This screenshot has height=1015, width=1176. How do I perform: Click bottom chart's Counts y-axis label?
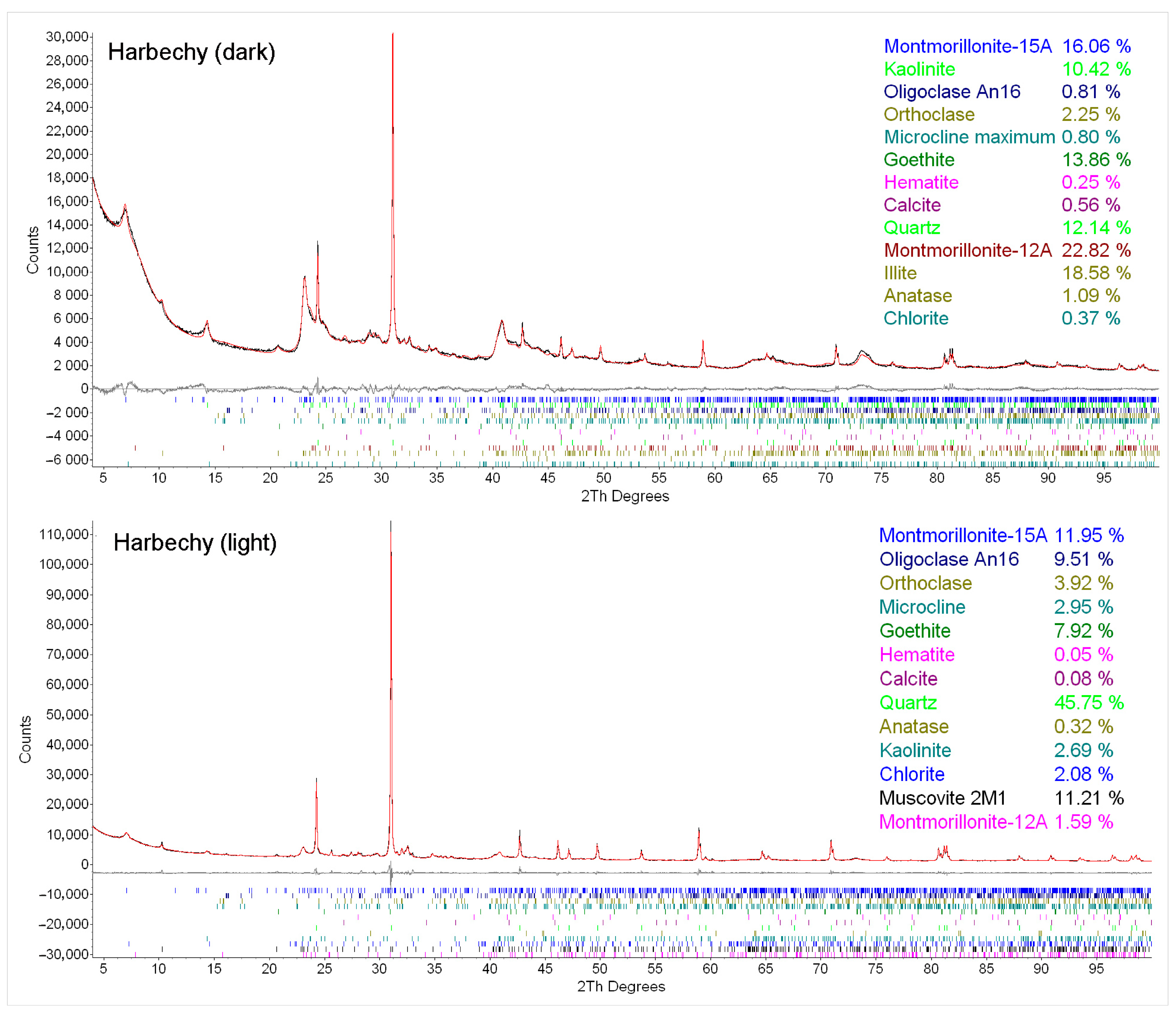point(25,739)
